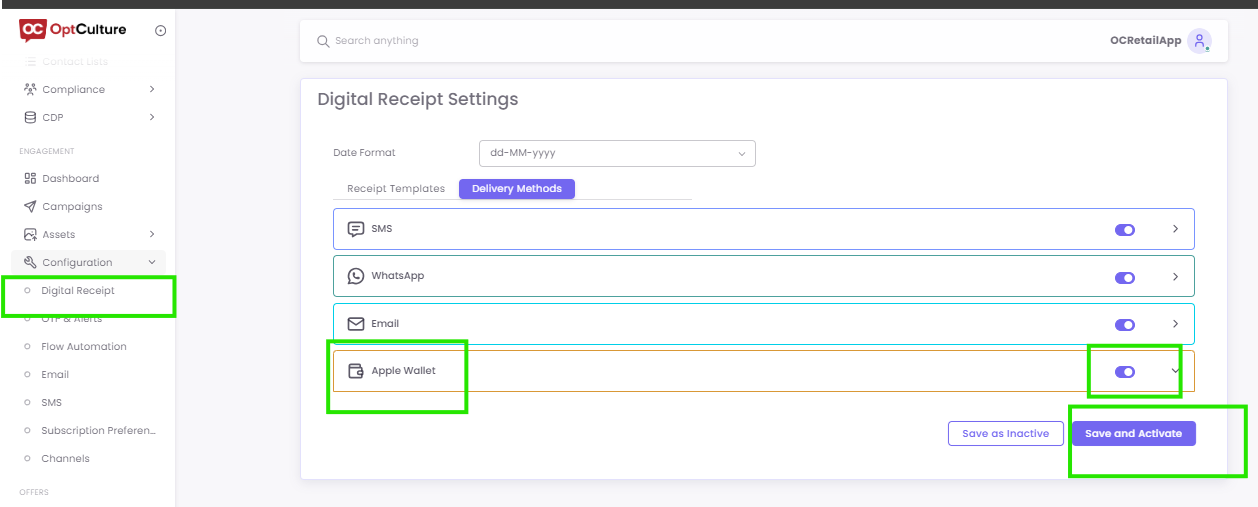Toggle the SMS delivery switch
The width and height of the screenshot is (1258, 507).
(x=1125, y=229)
